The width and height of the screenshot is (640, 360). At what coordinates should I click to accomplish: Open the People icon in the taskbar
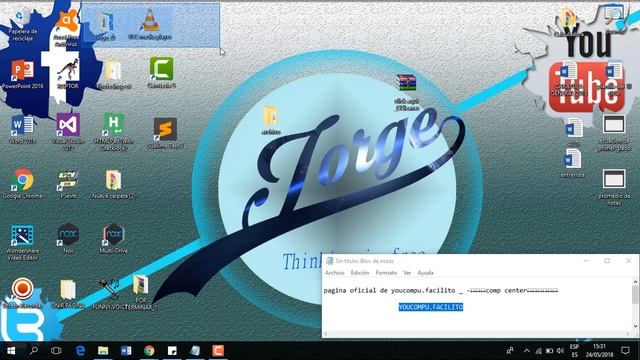[x=510, y=351]
